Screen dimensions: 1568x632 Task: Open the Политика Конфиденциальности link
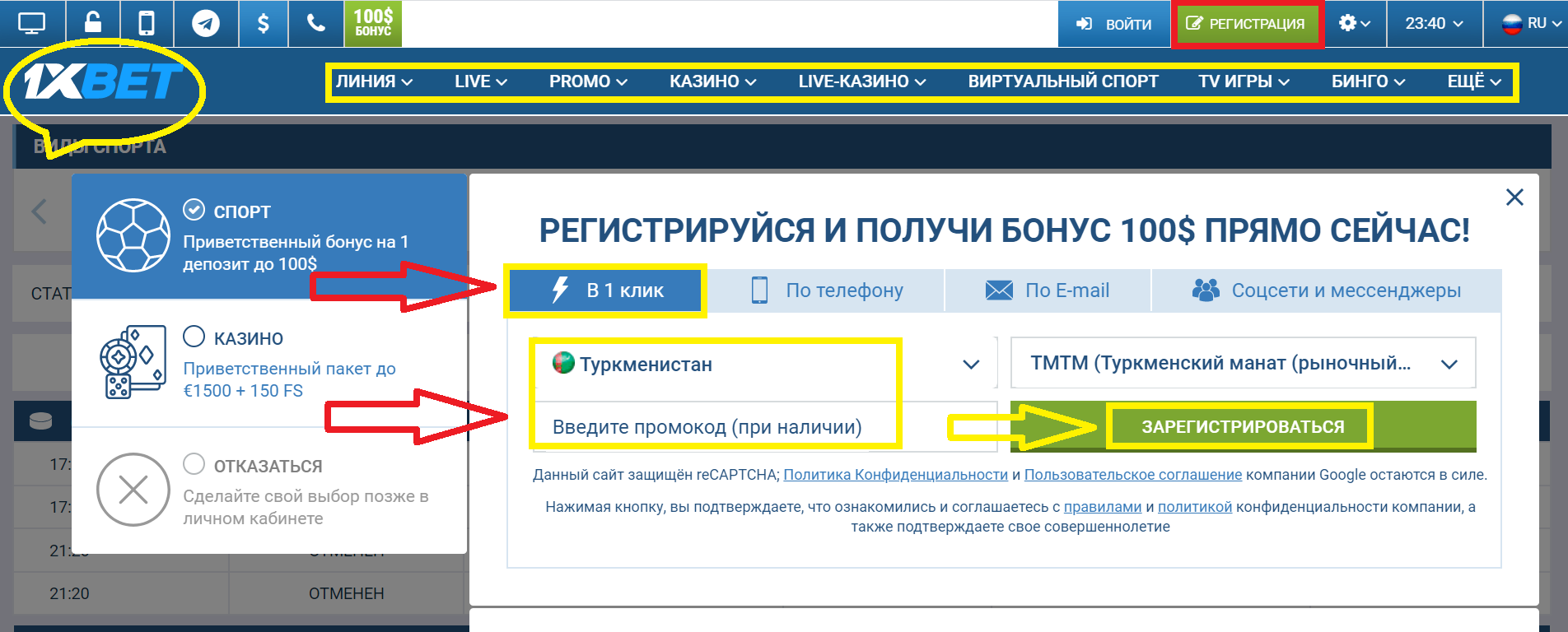click(x=895, y=475)
